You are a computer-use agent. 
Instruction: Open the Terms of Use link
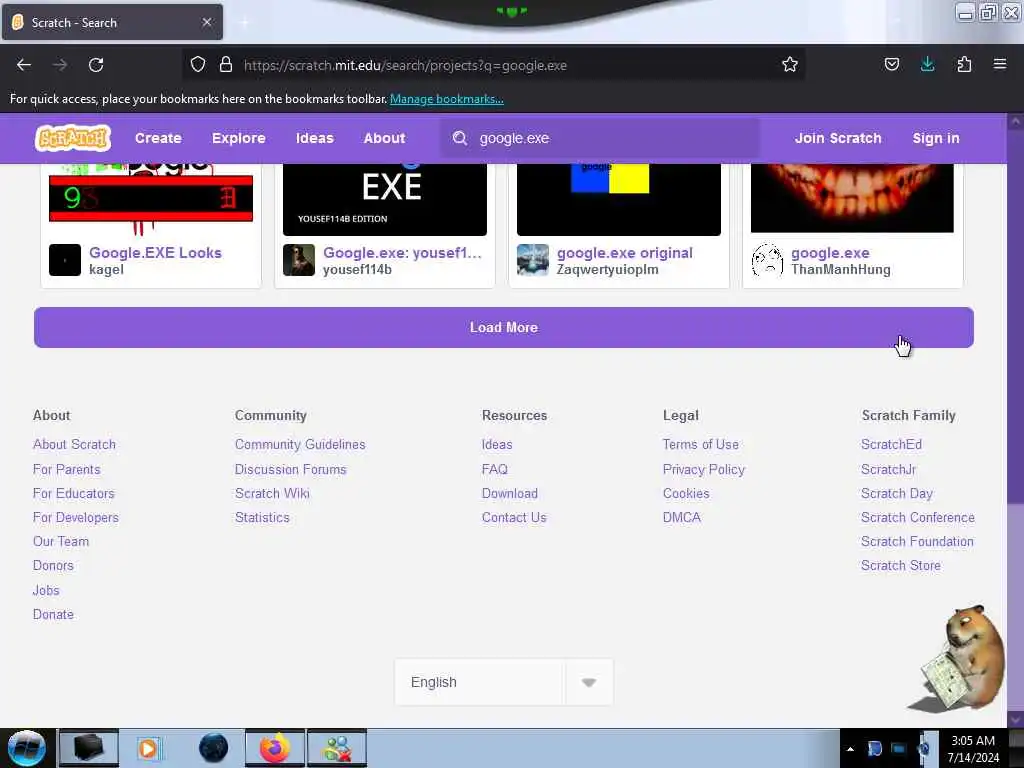[701, 444]
